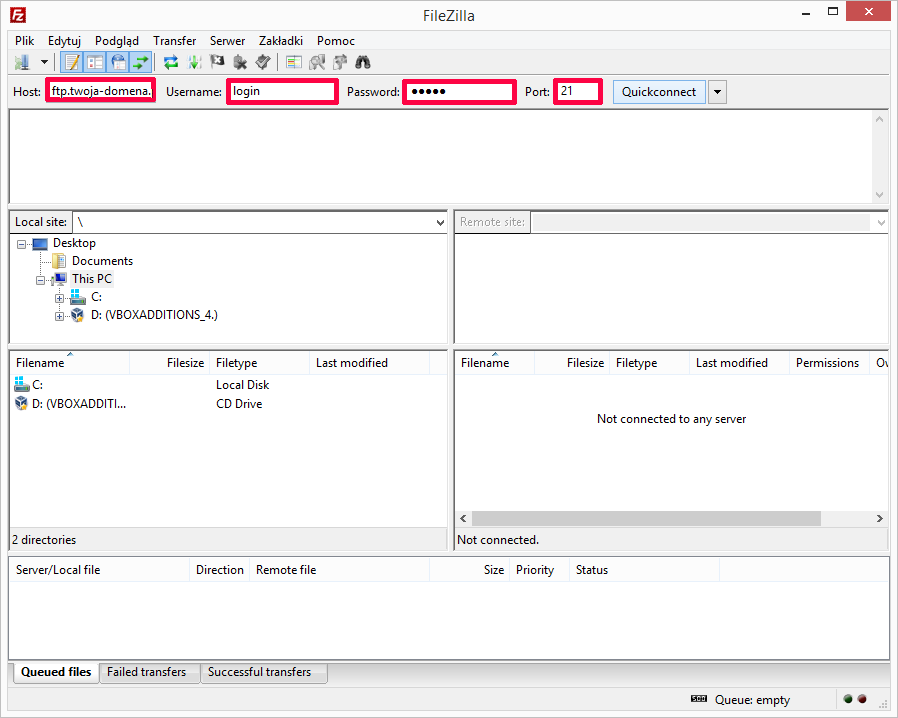Image resolution: width=898 pixels, height=718 pixels.
Task: Expand the C: drive tree node
Action: point(59,298)
